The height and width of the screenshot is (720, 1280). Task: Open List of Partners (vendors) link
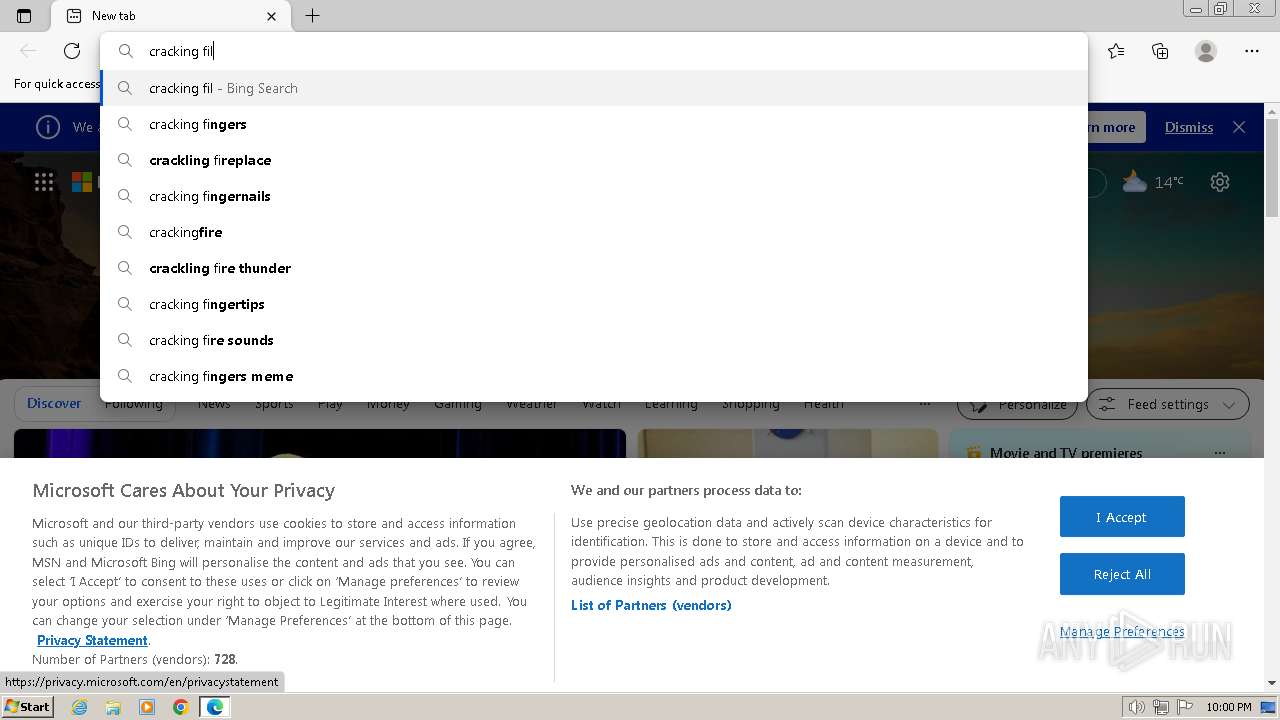(x=651, y=605)
